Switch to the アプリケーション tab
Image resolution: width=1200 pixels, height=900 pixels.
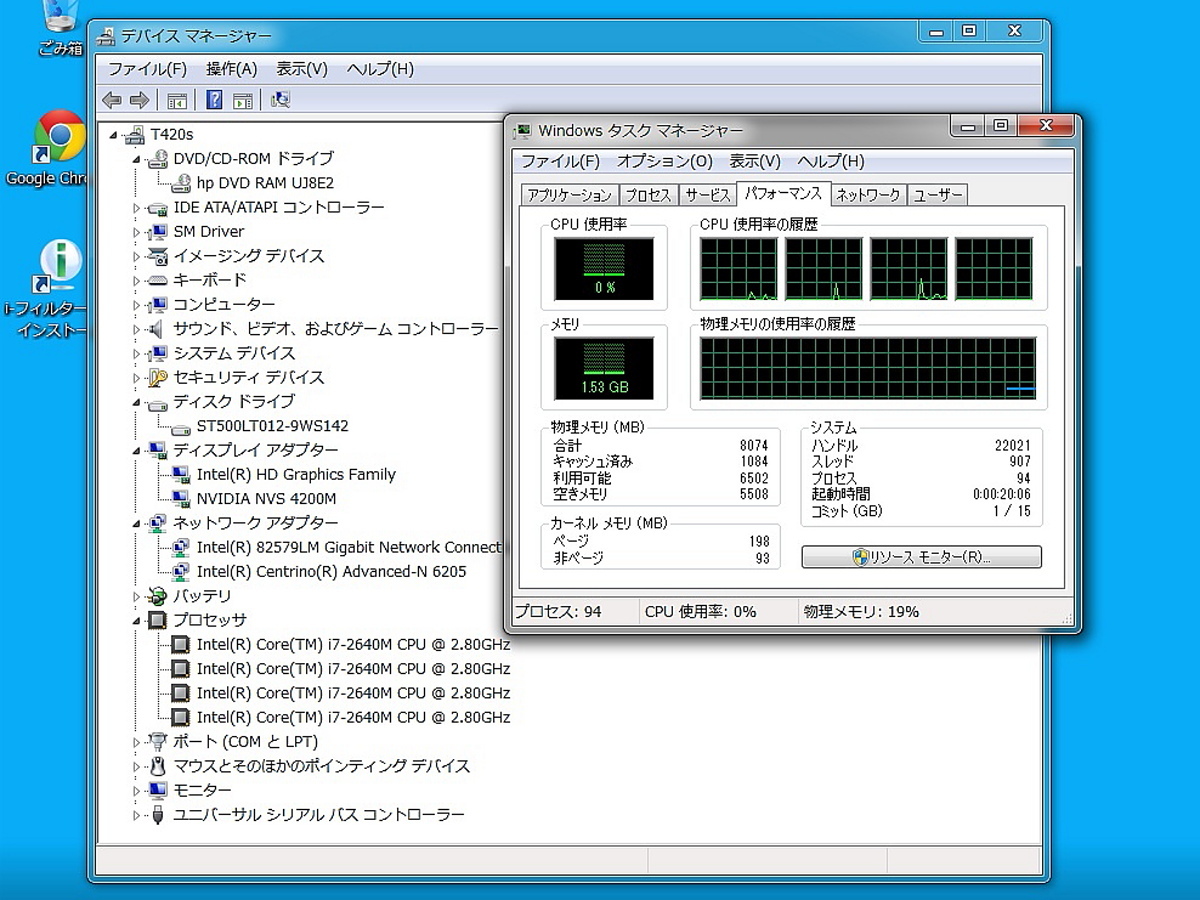pos(570,196)
